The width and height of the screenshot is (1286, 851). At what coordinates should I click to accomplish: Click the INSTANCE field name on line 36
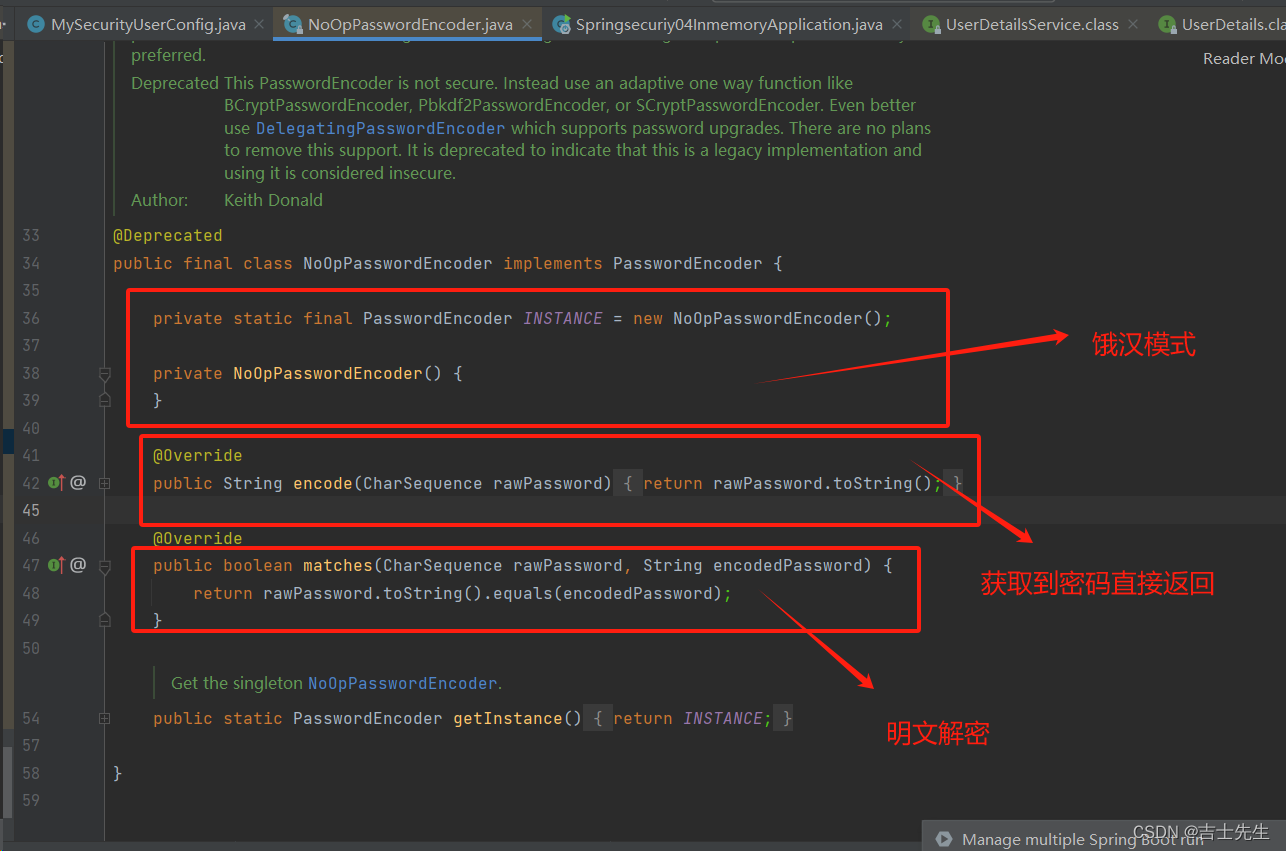tap(563, 319)
